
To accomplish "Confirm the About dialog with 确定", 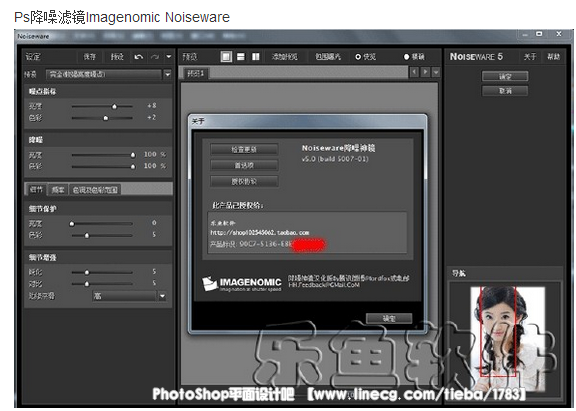I will pyautogui.click(x=389, y=318).
